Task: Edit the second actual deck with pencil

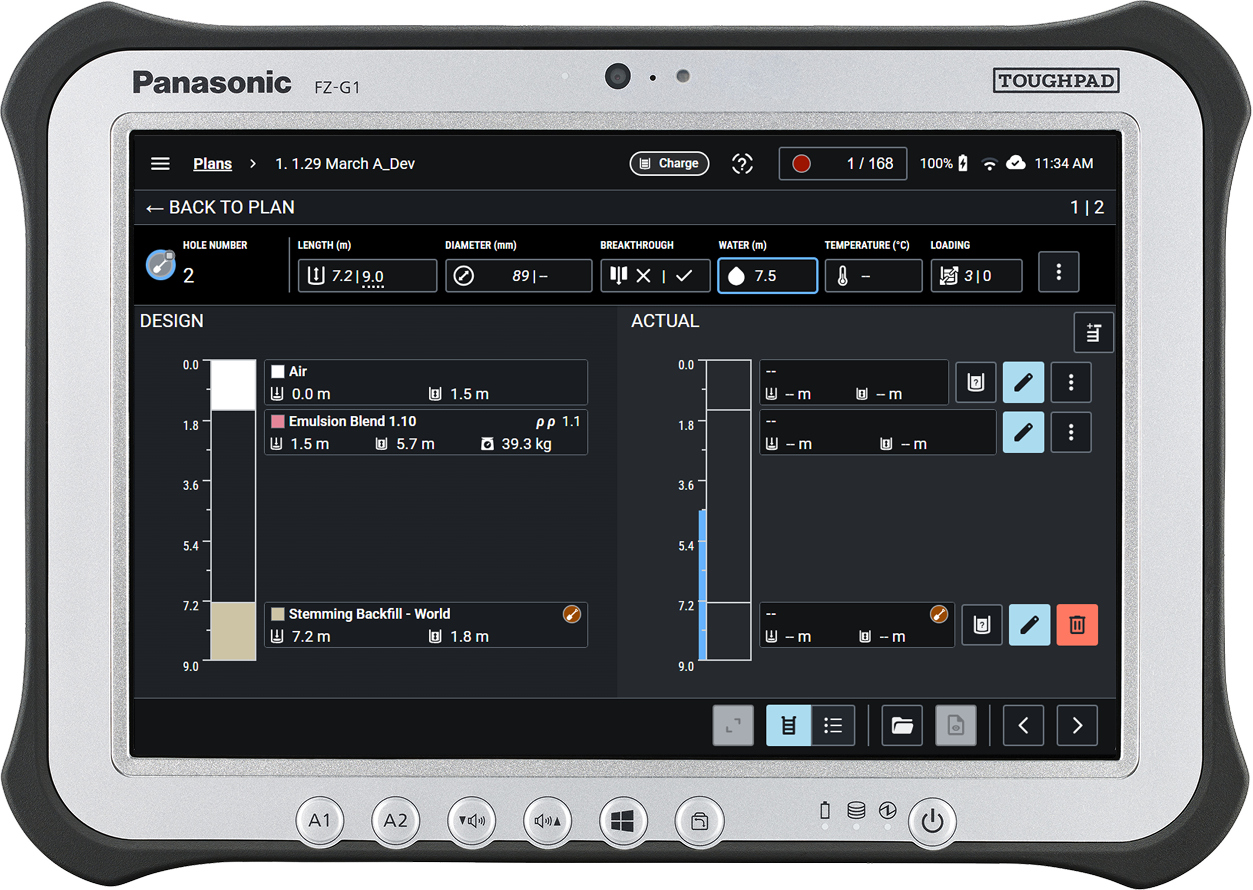Action: [1024, 432]
